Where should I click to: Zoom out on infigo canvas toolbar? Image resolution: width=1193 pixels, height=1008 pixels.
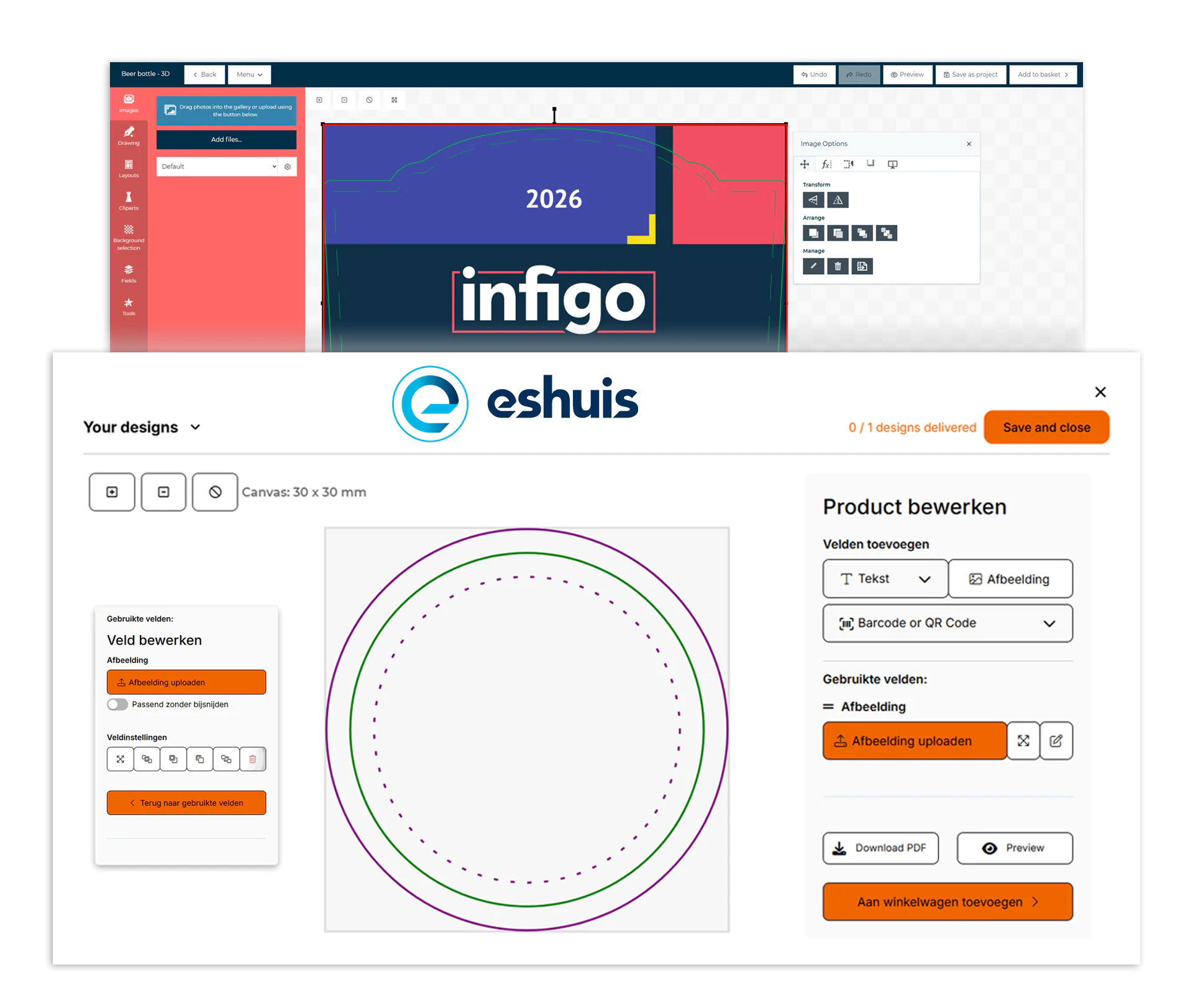pos(344,100)
